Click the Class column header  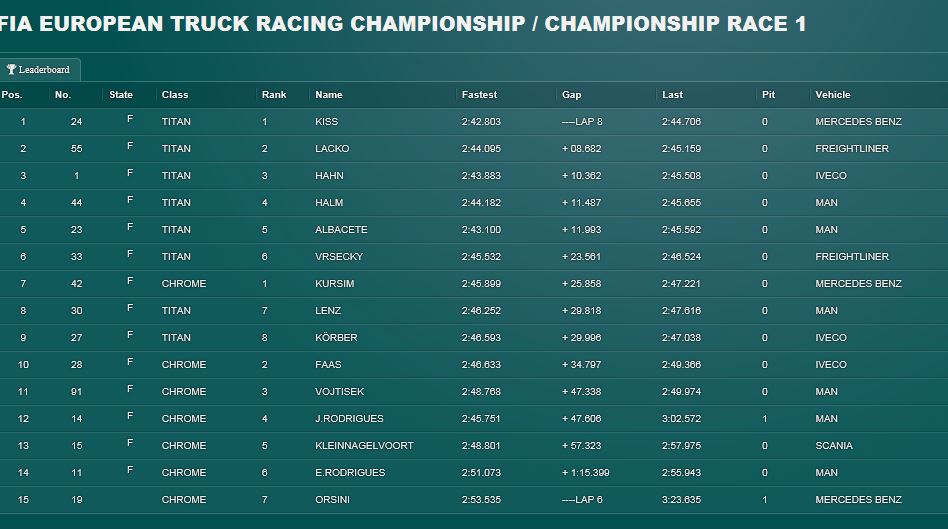tap(175, 95)
